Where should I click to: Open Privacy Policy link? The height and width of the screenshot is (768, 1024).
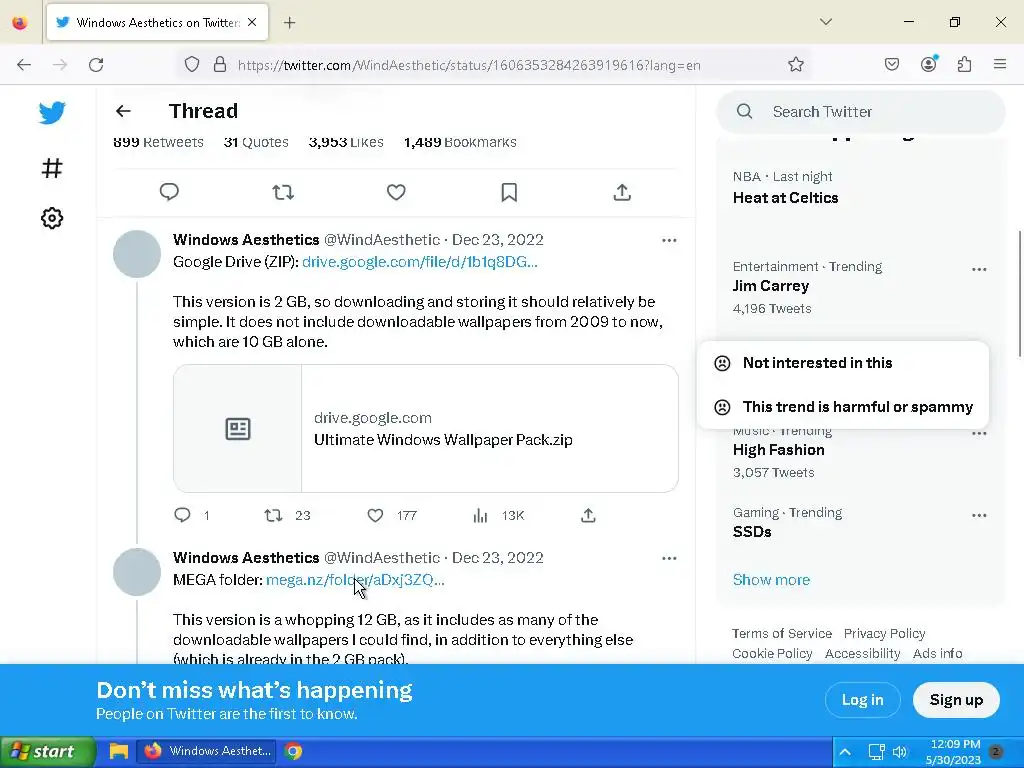[884, 633]
